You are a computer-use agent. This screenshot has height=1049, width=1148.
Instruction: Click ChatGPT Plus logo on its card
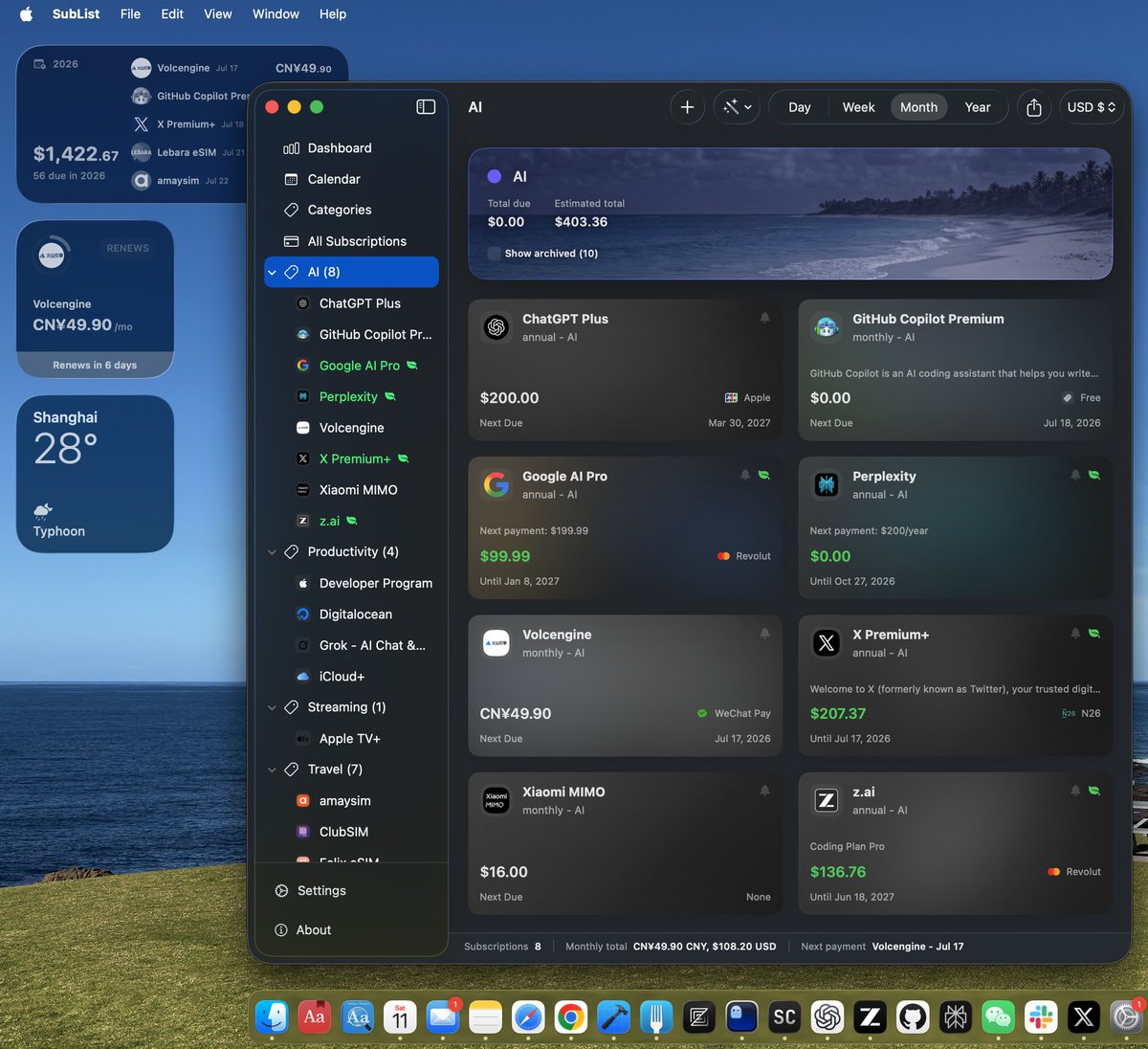(x=496, y=327)
